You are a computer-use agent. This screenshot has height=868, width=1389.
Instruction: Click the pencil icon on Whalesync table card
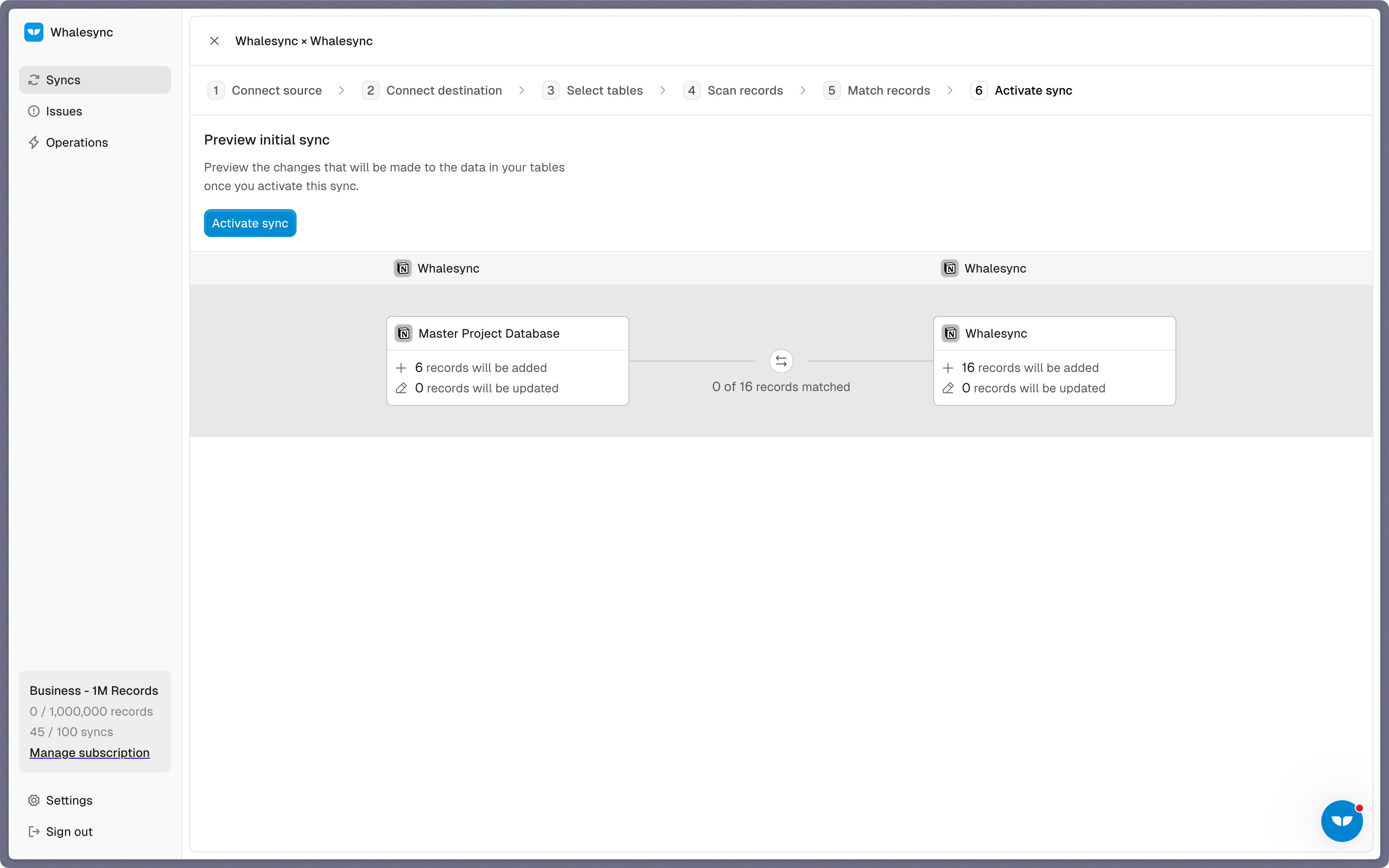(948, 389)
